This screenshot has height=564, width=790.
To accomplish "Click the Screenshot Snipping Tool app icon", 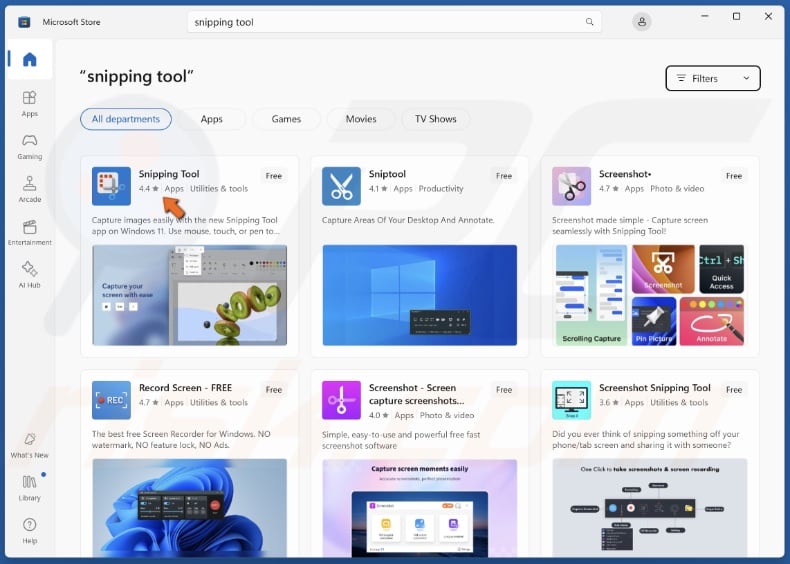I will coord(571,400).
